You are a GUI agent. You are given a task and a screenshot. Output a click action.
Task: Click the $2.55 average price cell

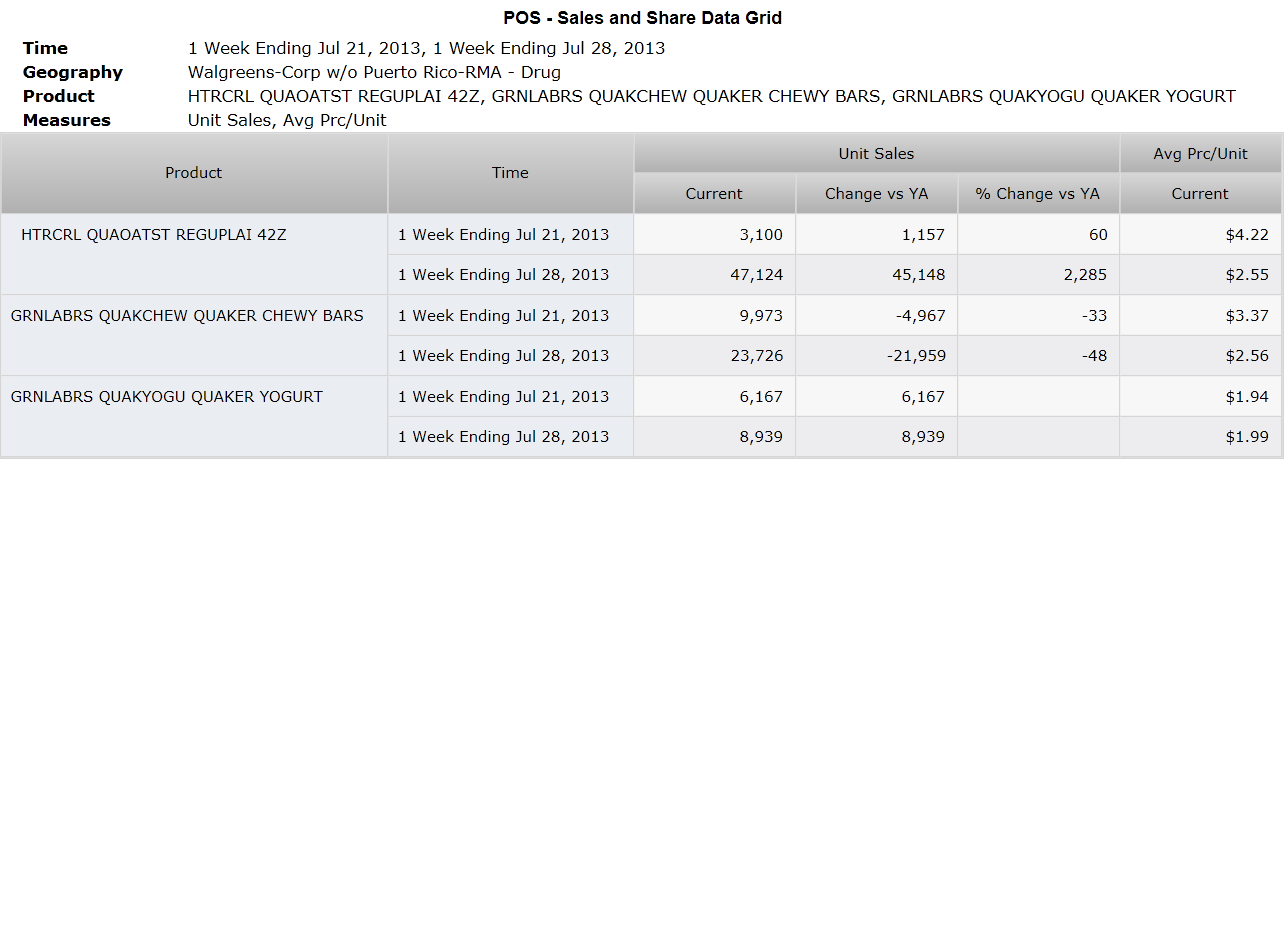click(1200, 274)
